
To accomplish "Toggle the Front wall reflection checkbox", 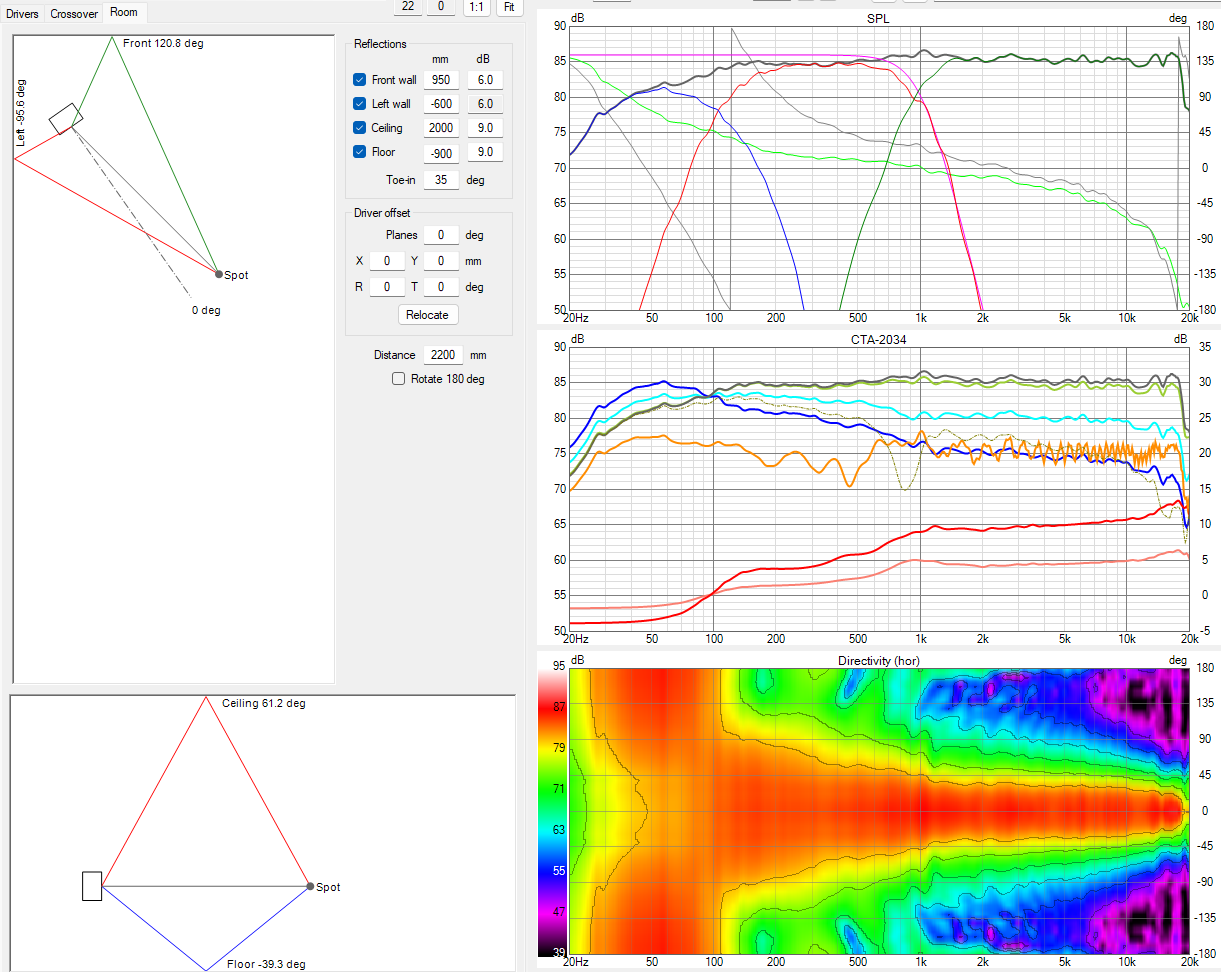I will 360,80.
